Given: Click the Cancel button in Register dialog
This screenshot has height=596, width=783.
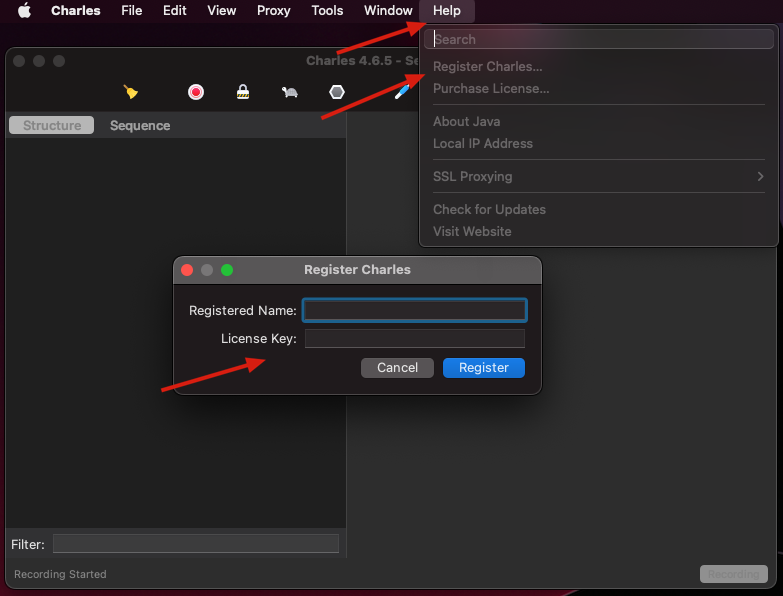Looking at the screenshot, I should coord(397,368).
